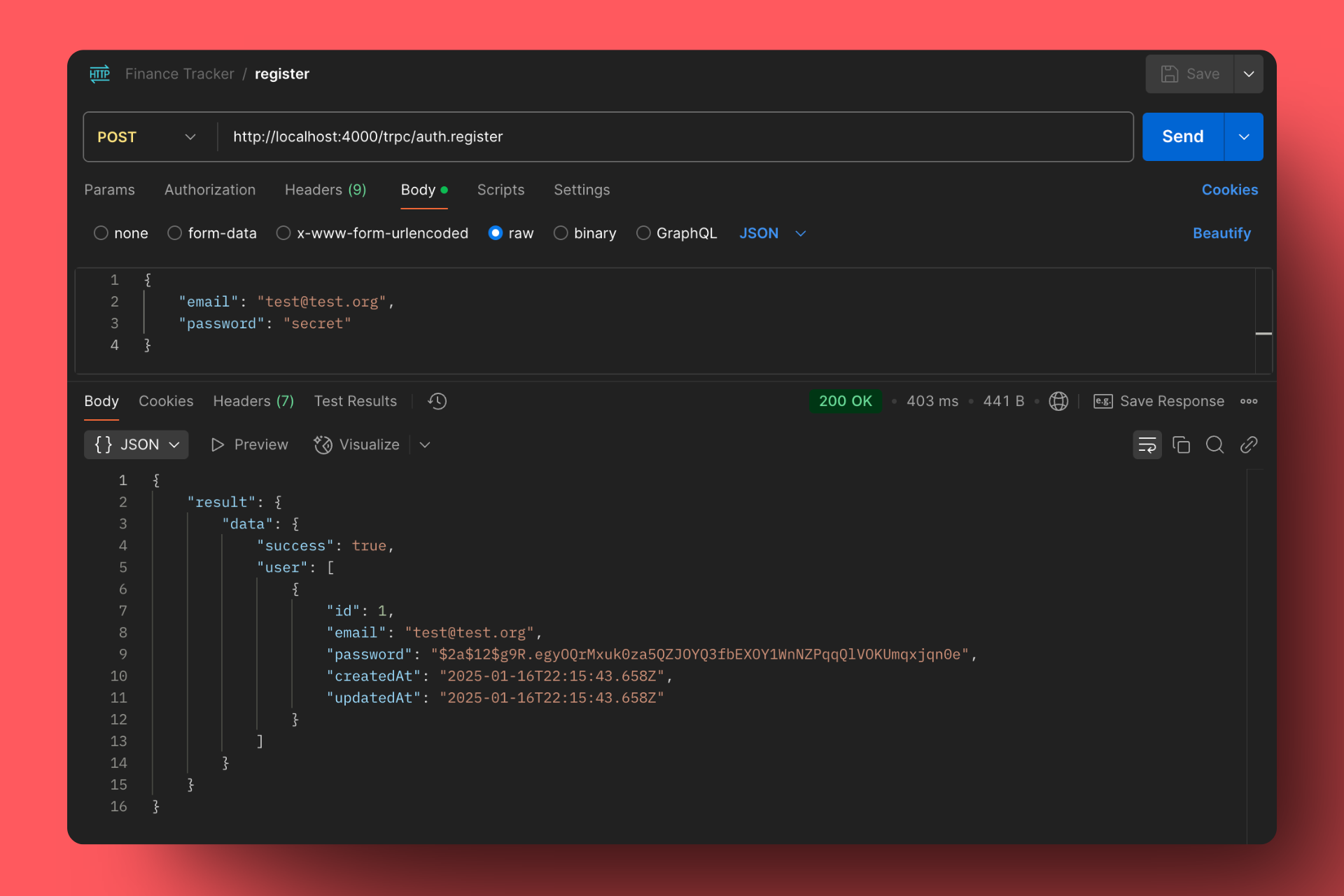Click the Cookies link
Screen dimensions: 1344x896
click(x=1230, y=190)
